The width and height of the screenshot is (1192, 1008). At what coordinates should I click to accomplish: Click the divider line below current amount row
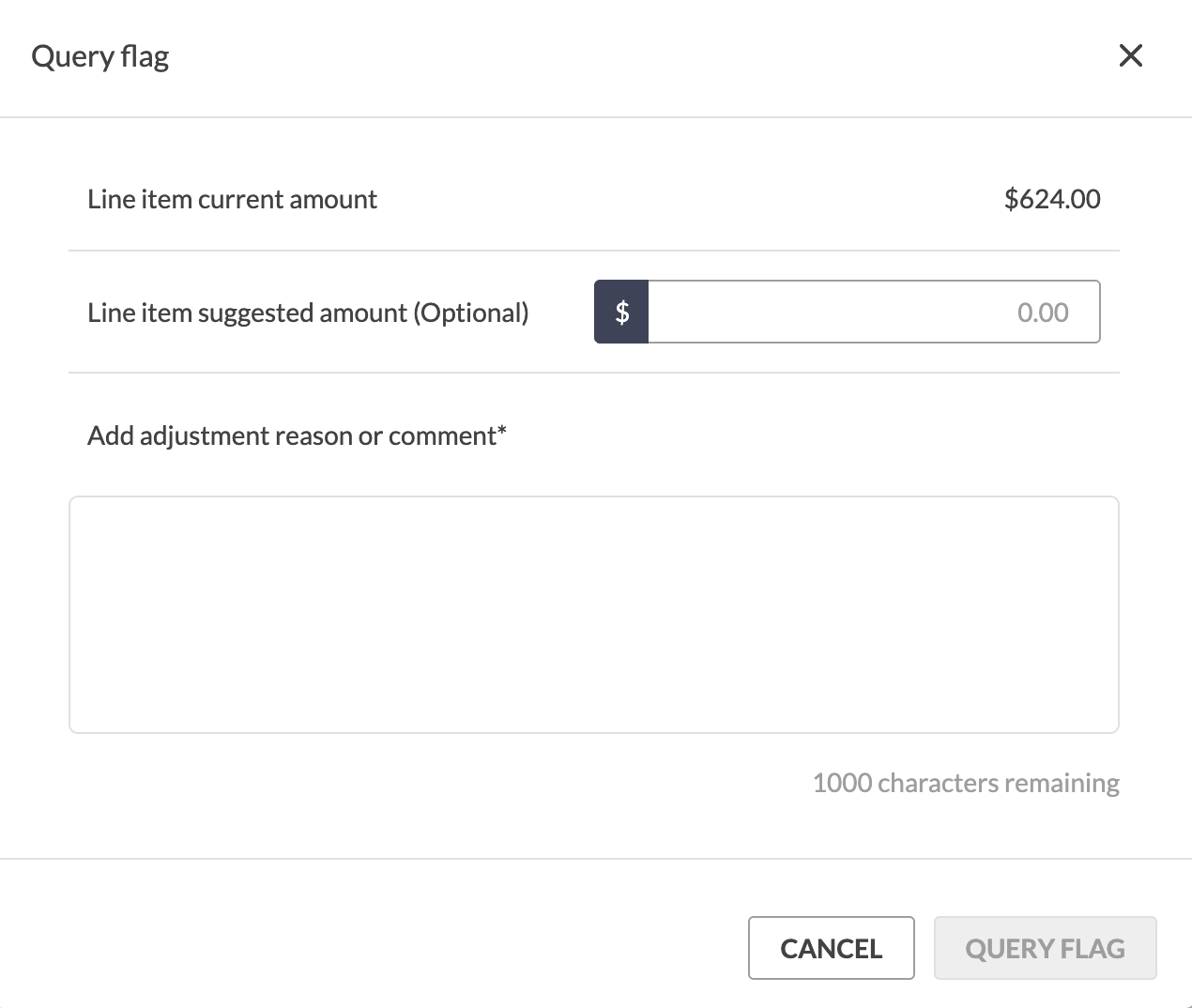[594, 251]
